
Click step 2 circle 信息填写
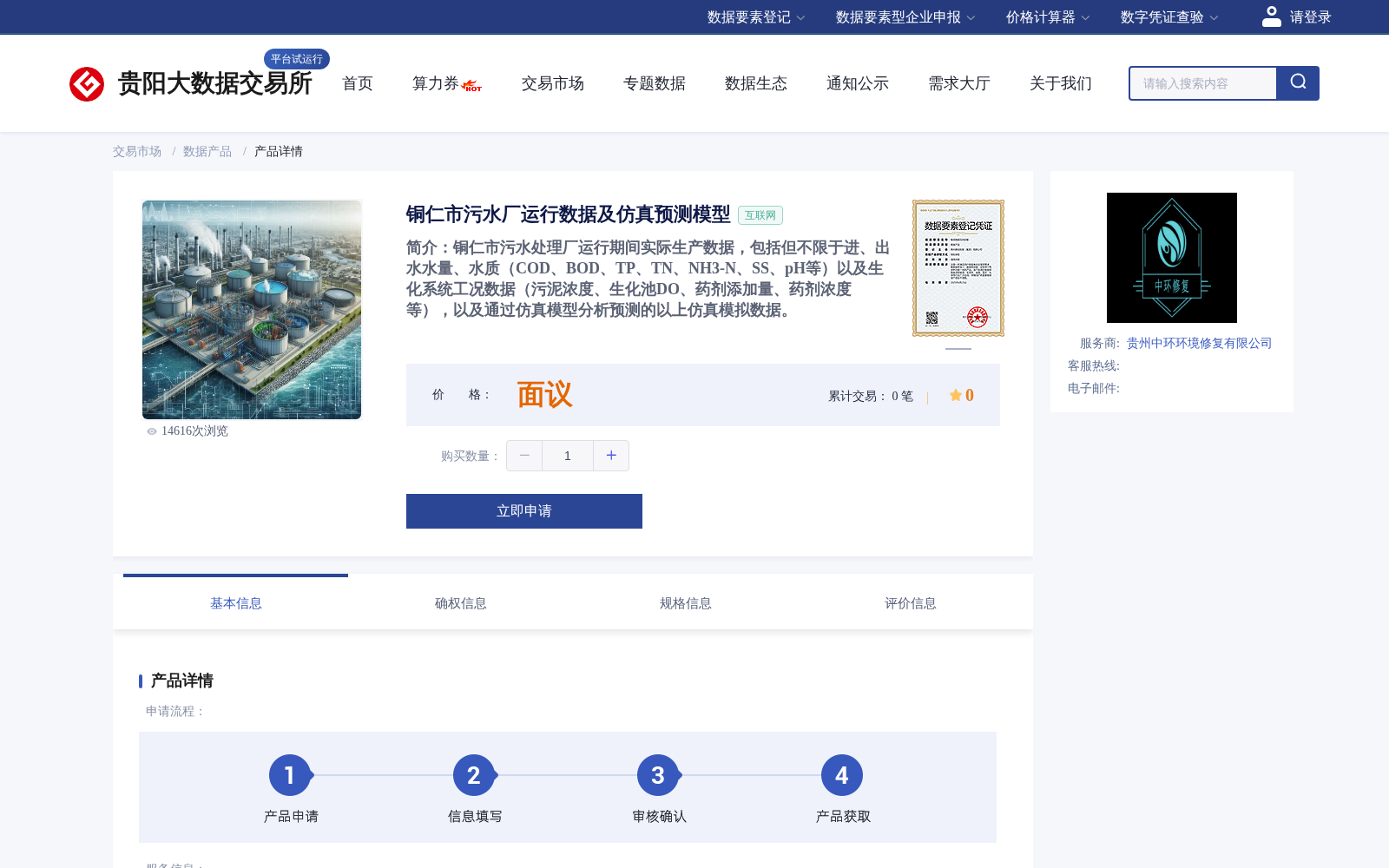point(474,775)
